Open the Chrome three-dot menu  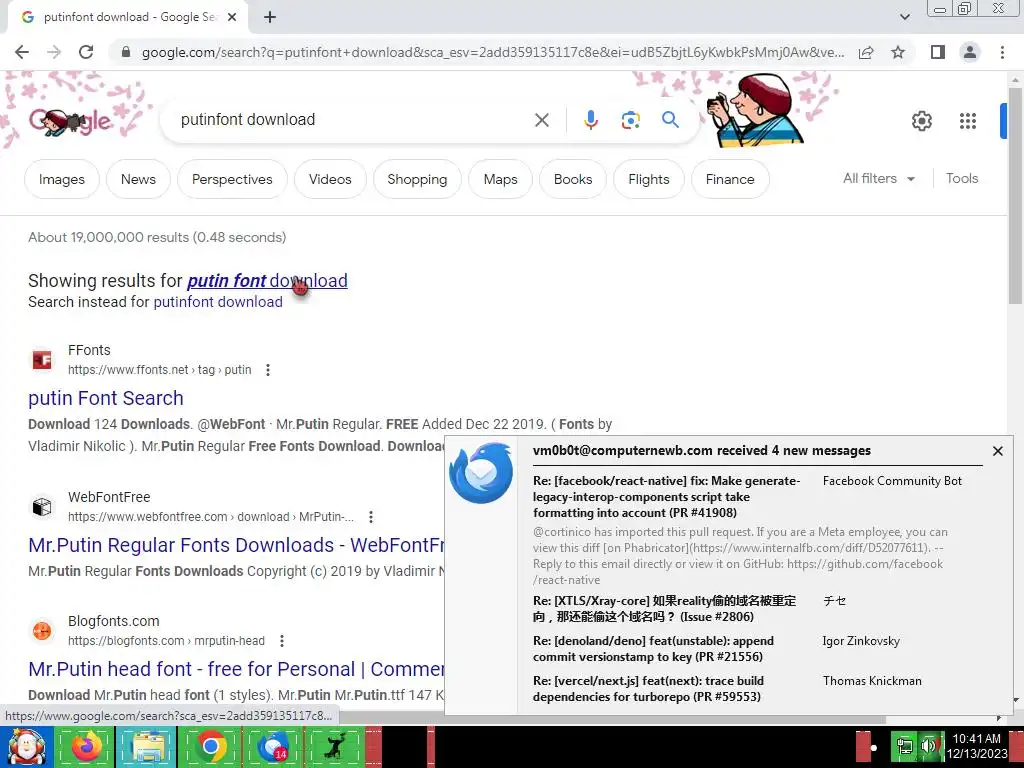click(x=1002, y=52)
